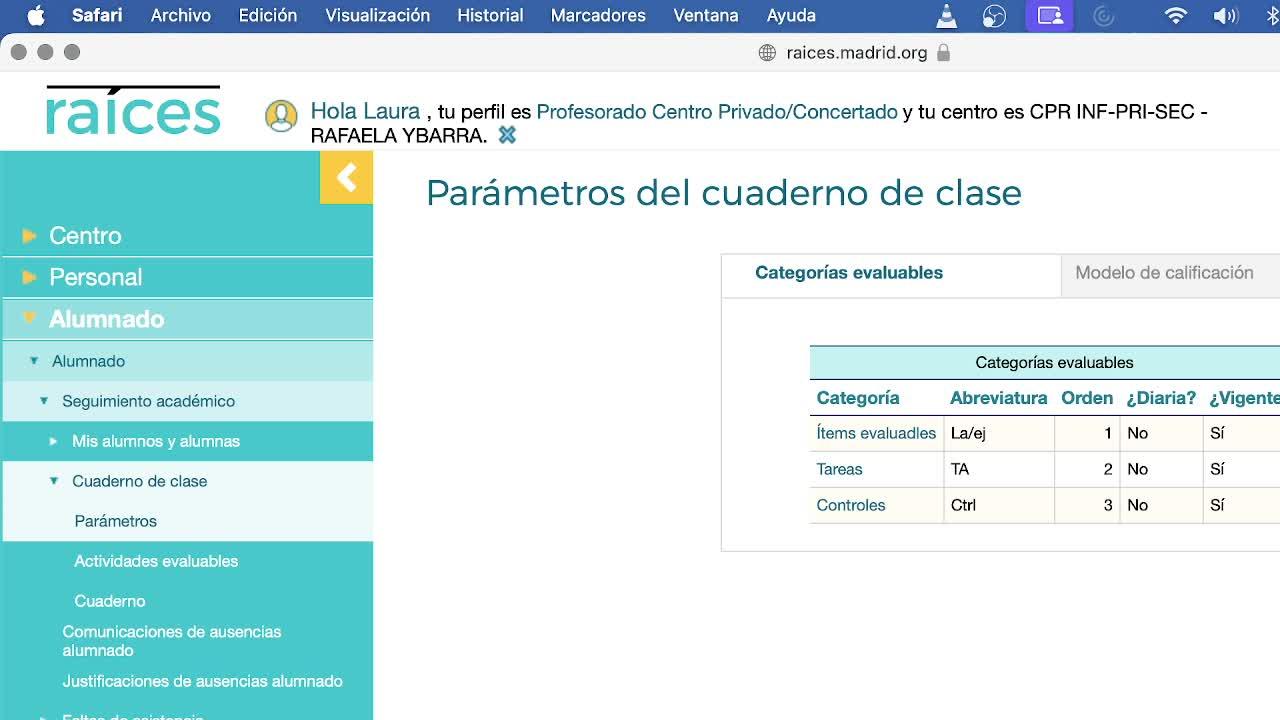Click the No cell in the Tareas row

tap(1161, 469)
